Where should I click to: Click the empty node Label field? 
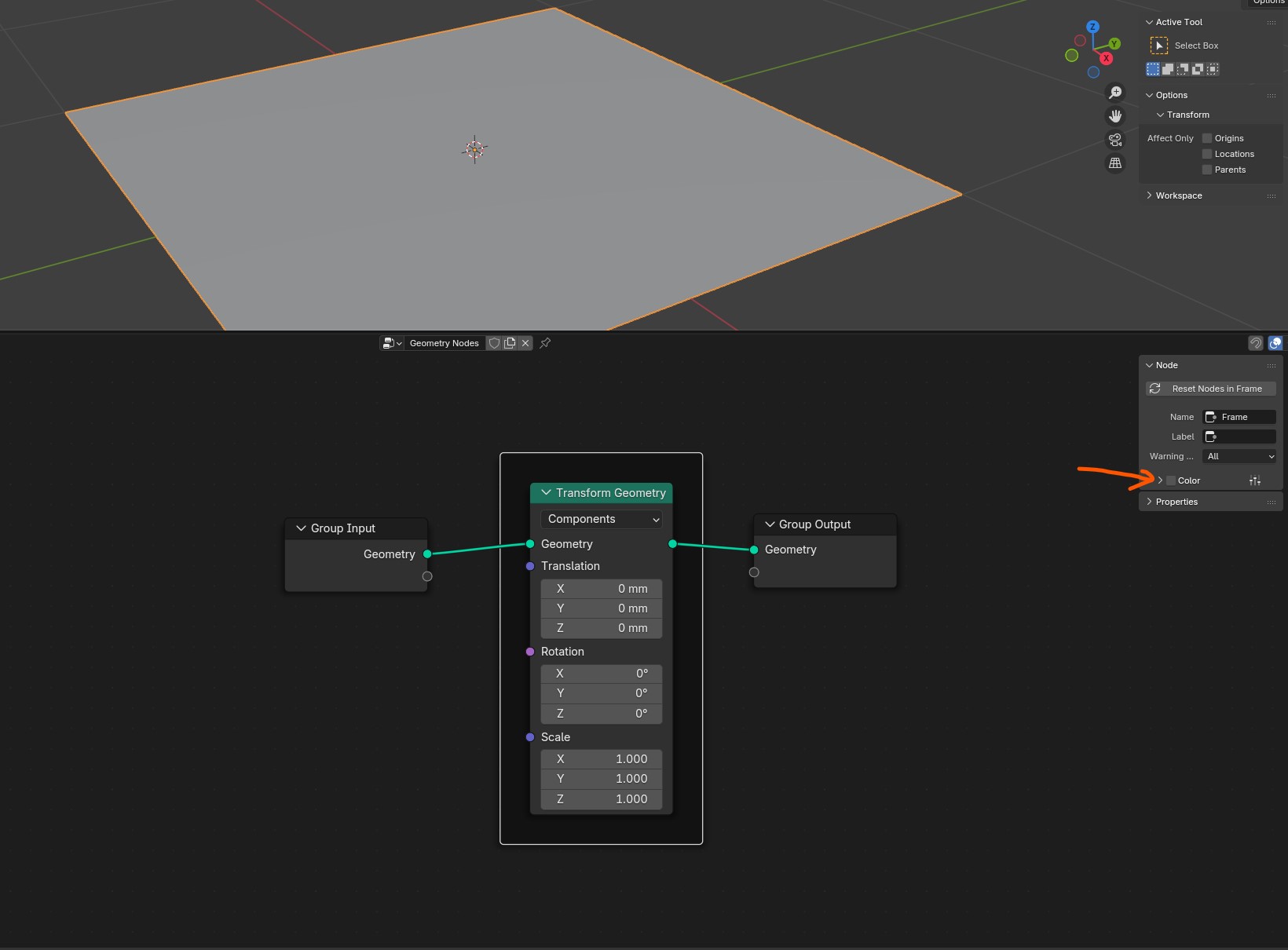1239,437
